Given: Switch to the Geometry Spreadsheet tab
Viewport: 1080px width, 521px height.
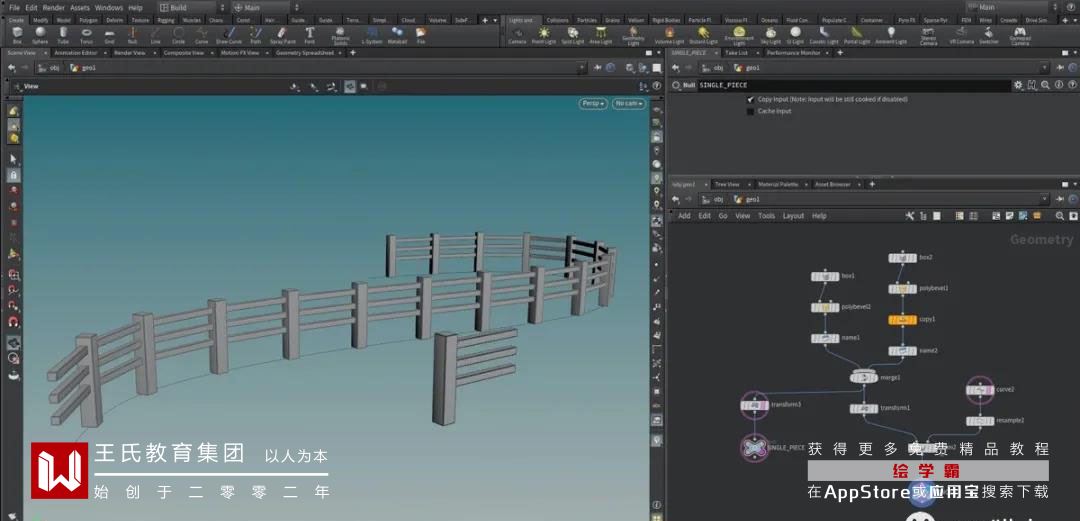Looking at the screenshot, I should [304, 52].
